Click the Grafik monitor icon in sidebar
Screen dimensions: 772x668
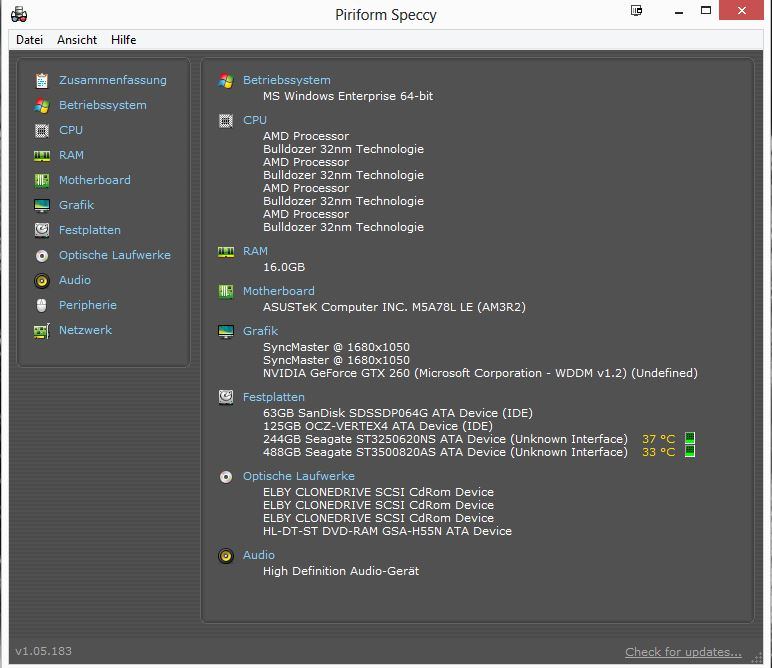coord(42,205)
